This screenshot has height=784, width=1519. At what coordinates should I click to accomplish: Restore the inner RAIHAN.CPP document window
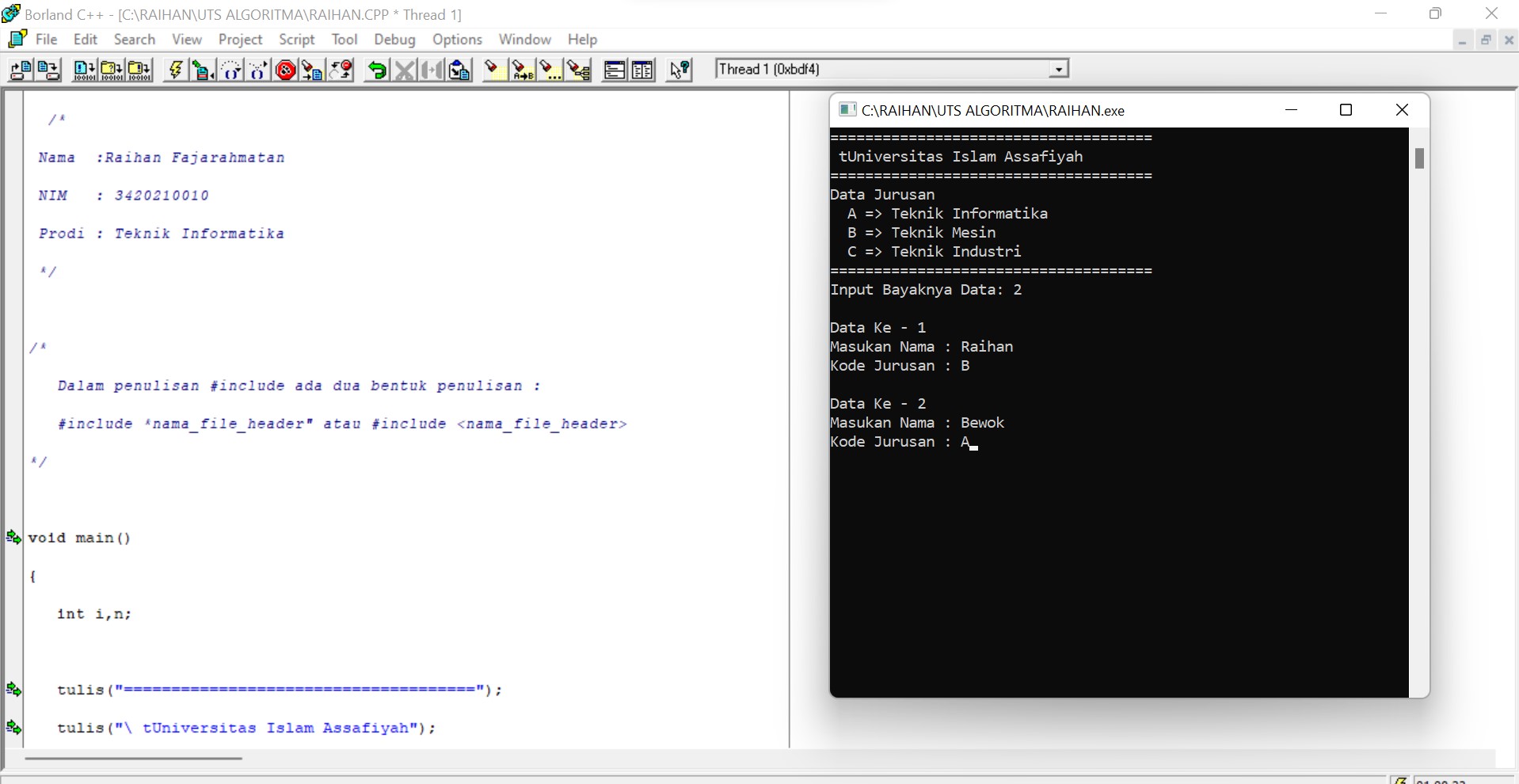[x=1487, y=40]
